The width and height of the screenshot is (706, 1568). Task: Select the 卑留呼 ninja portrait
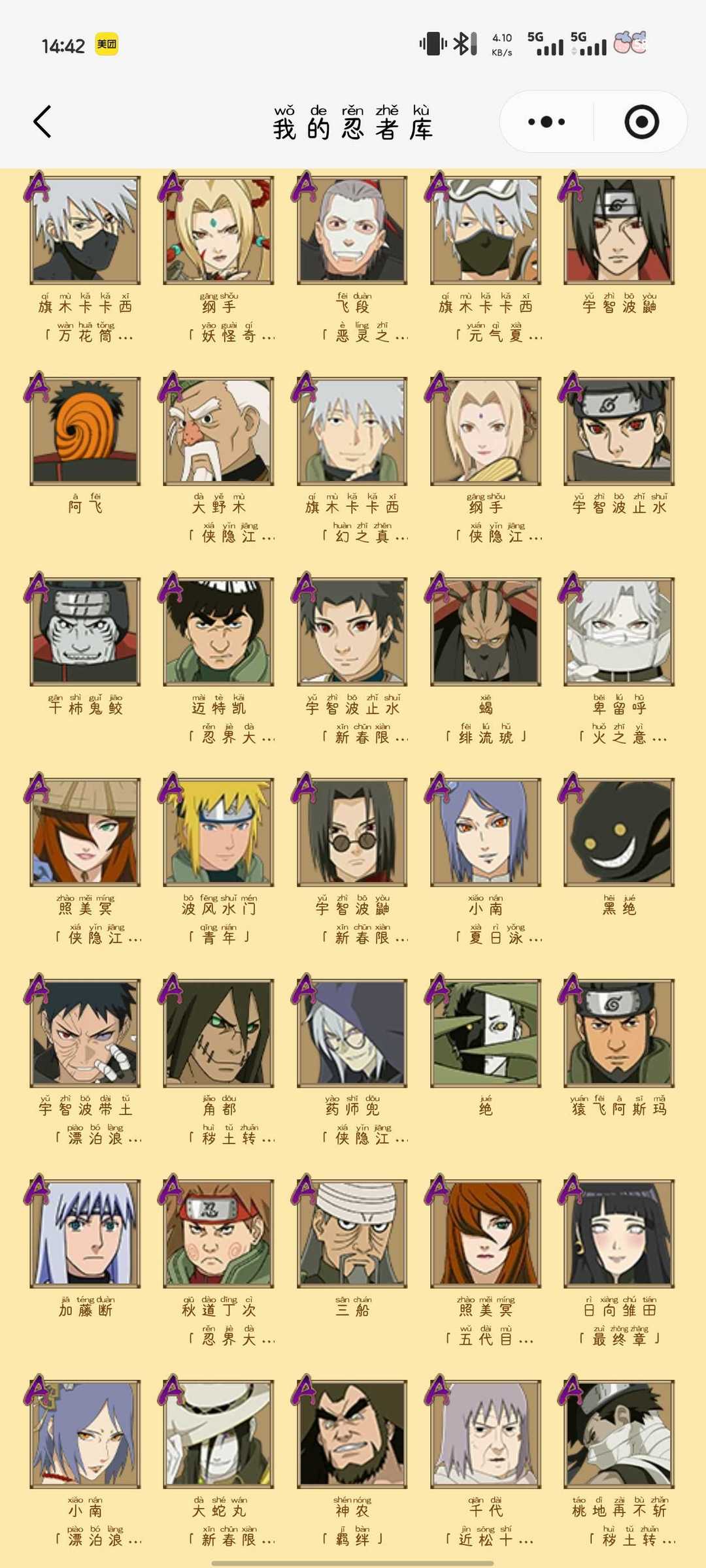(619, 632)
